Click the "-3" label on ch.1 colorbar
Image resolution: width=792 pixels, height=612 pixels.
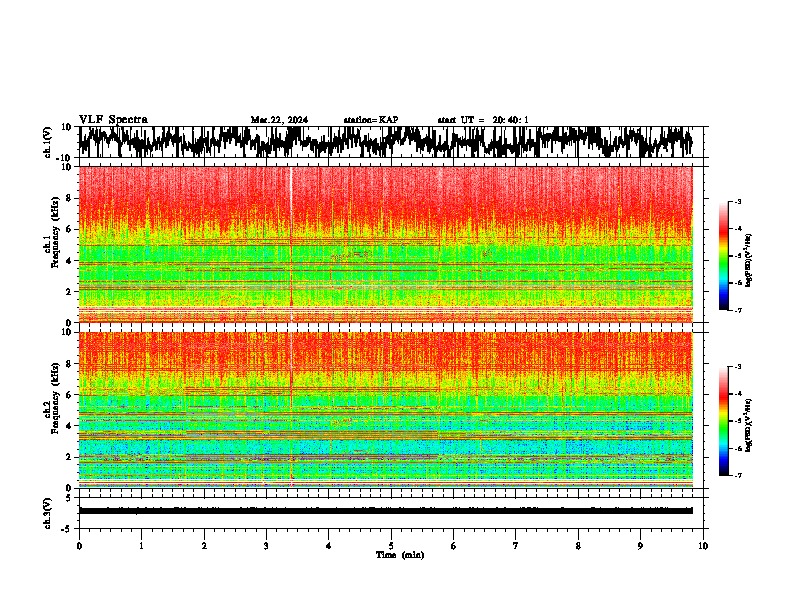[x=738, y=201]
